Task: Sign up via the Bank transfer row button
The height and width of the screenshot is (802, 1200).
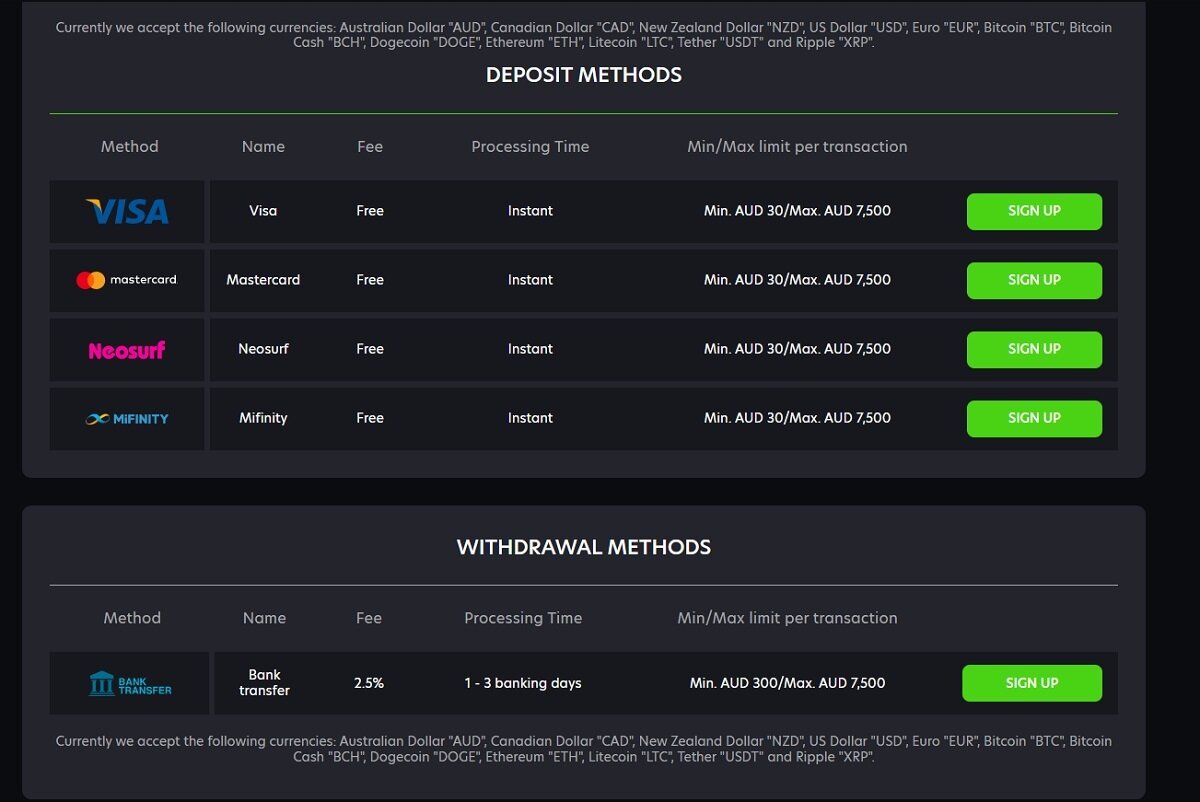Action: point(1032,683)
